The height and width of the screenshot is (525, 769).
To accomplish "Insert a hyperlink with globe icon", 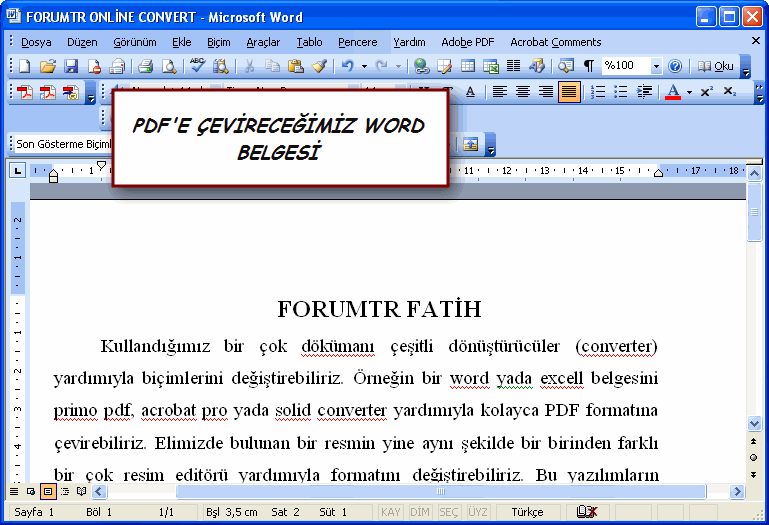I will click(x=421, y=66).
